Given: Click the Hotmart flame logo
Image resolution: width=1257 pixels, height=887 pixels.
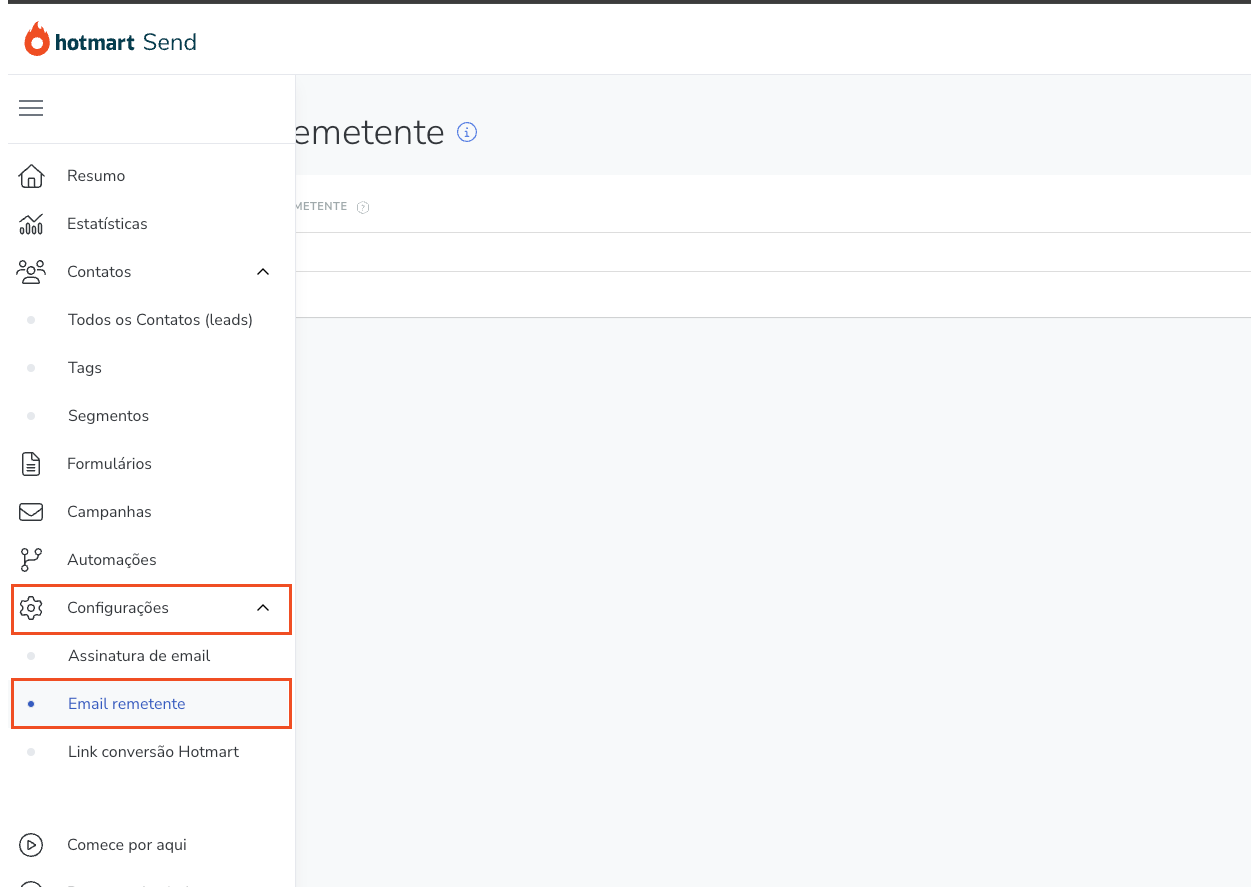Looking at the screenshot, I should (37, 40).
